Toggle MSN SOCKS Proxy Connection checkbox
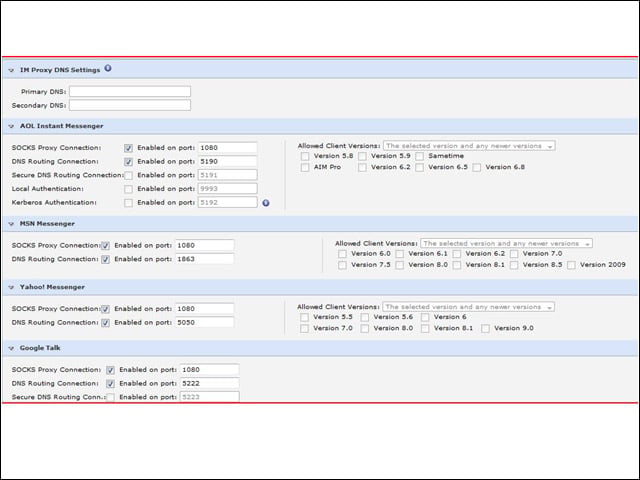 click(105, 246)
